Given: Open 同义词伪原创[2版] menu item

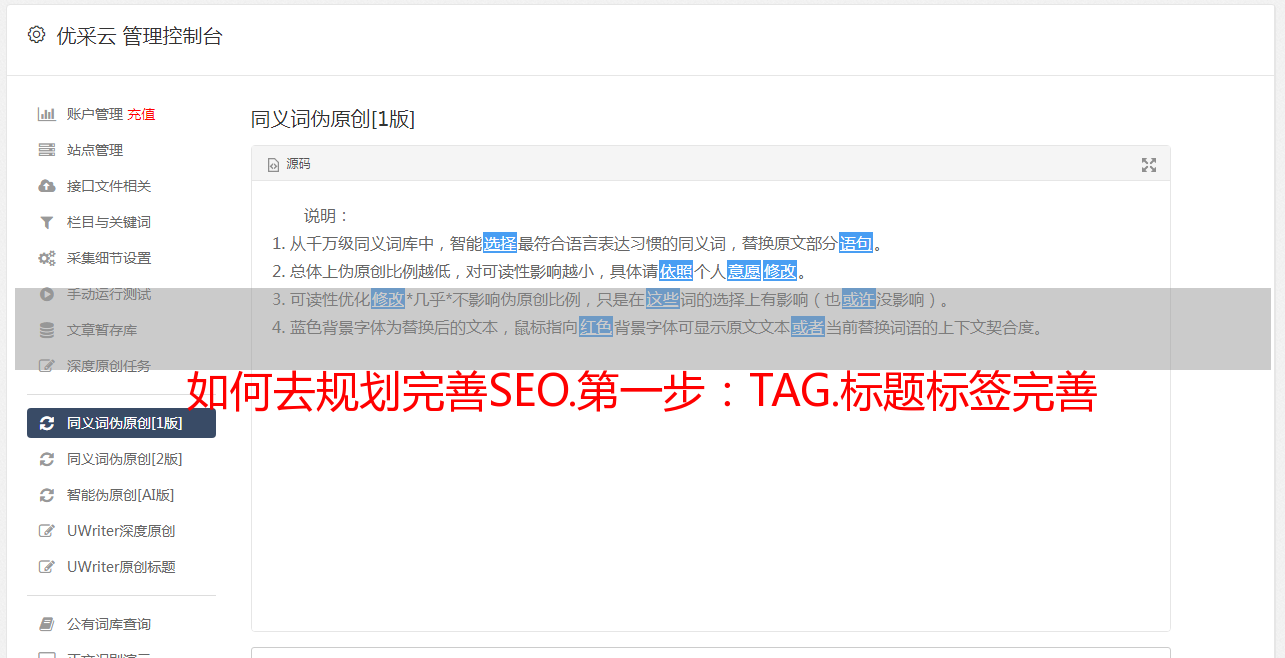Looking at the screenshot, I should click(121, 459).
